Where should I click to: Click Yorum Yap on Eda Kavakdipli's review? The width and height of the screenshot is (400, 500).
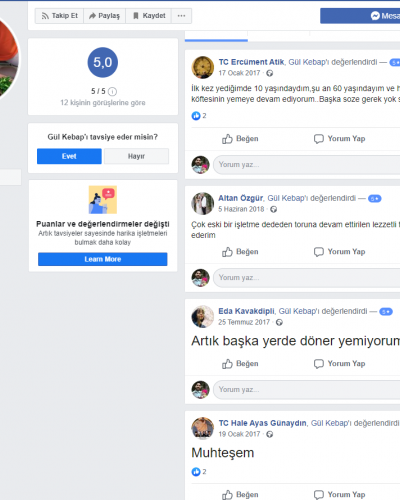click(x=340, y=364)
